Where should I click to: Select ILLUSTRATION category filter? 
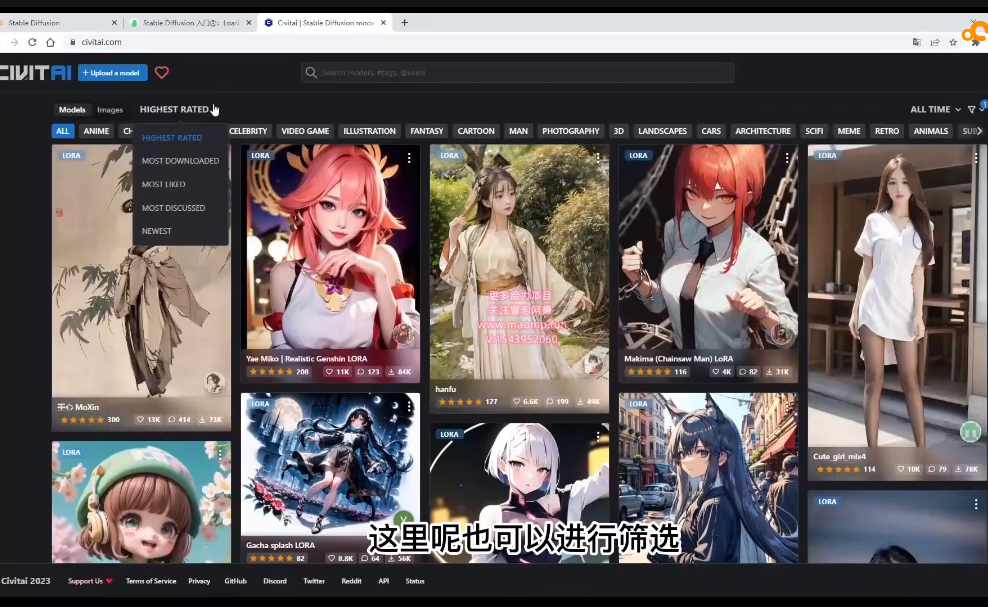click(369, 131)
